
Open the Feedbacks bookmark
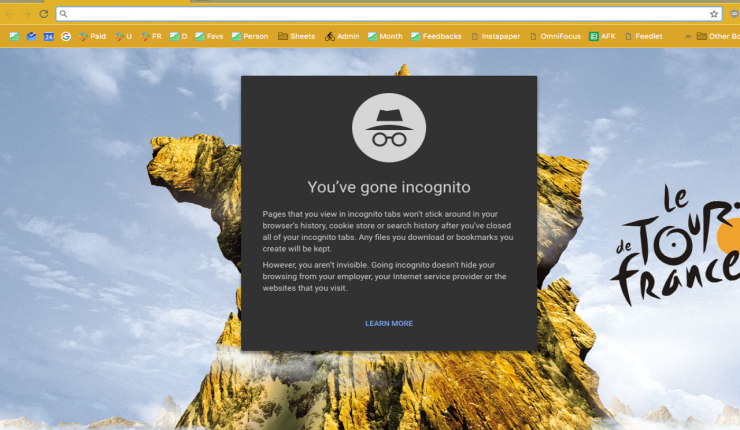[435, 36]
